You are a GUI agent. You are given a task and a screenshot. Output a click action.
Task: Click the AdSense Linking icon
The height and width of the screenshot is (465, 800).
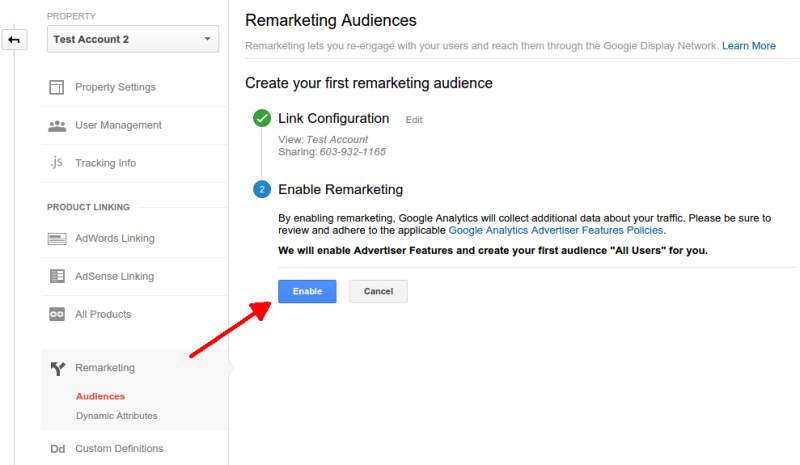coord(57,276)
